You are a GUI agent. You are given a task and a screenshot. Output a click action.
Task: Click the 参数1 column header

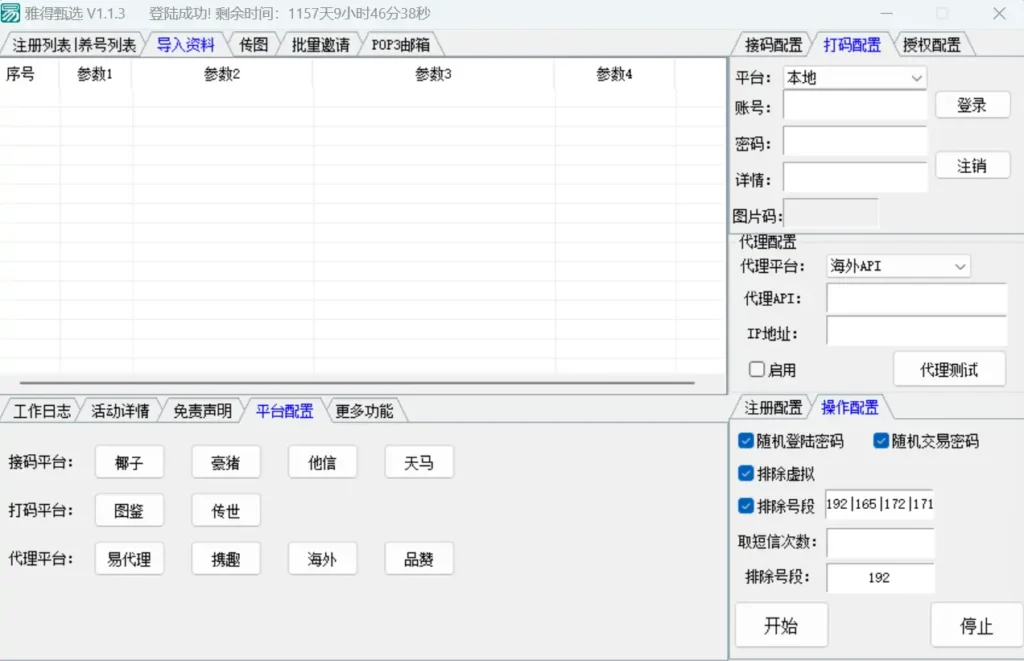(x=95, y=74)
